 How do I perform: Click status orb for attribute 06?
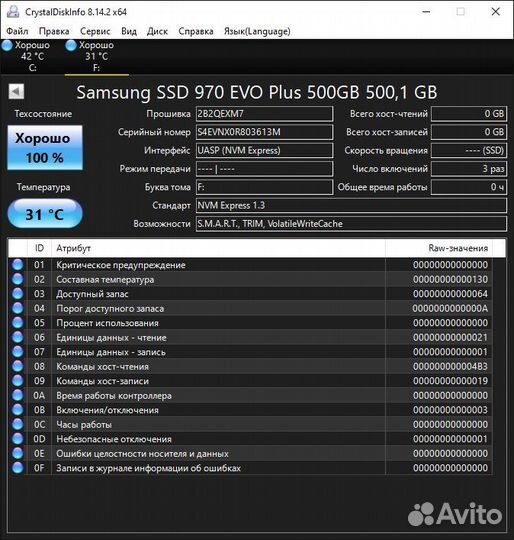[x=18, y=337]
